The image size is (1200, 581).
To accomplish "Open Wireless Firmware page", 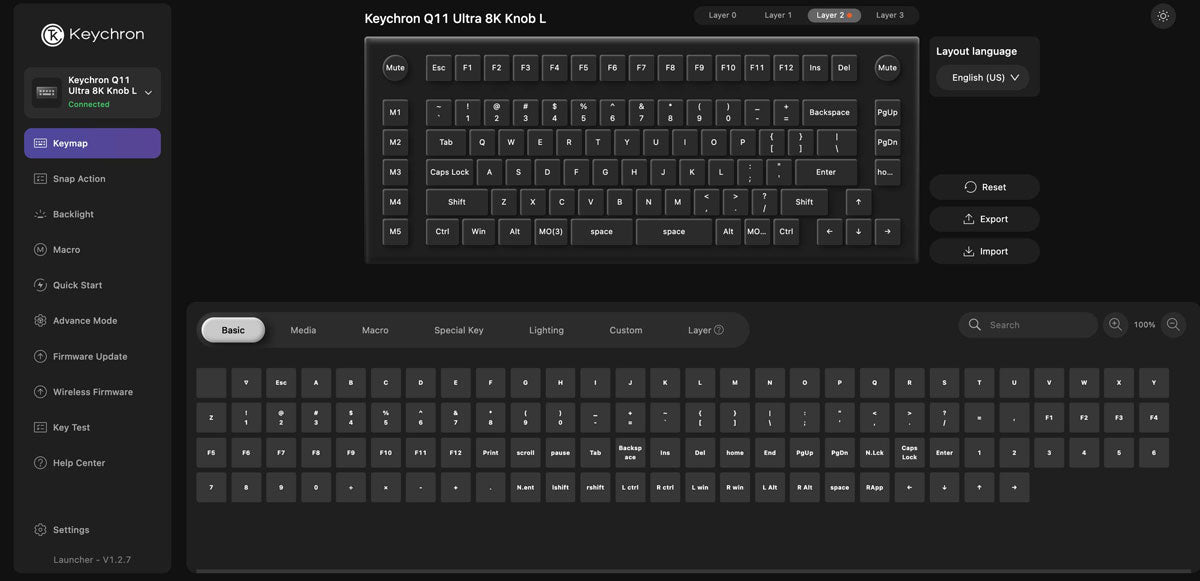I will click(x=92, y=392).
